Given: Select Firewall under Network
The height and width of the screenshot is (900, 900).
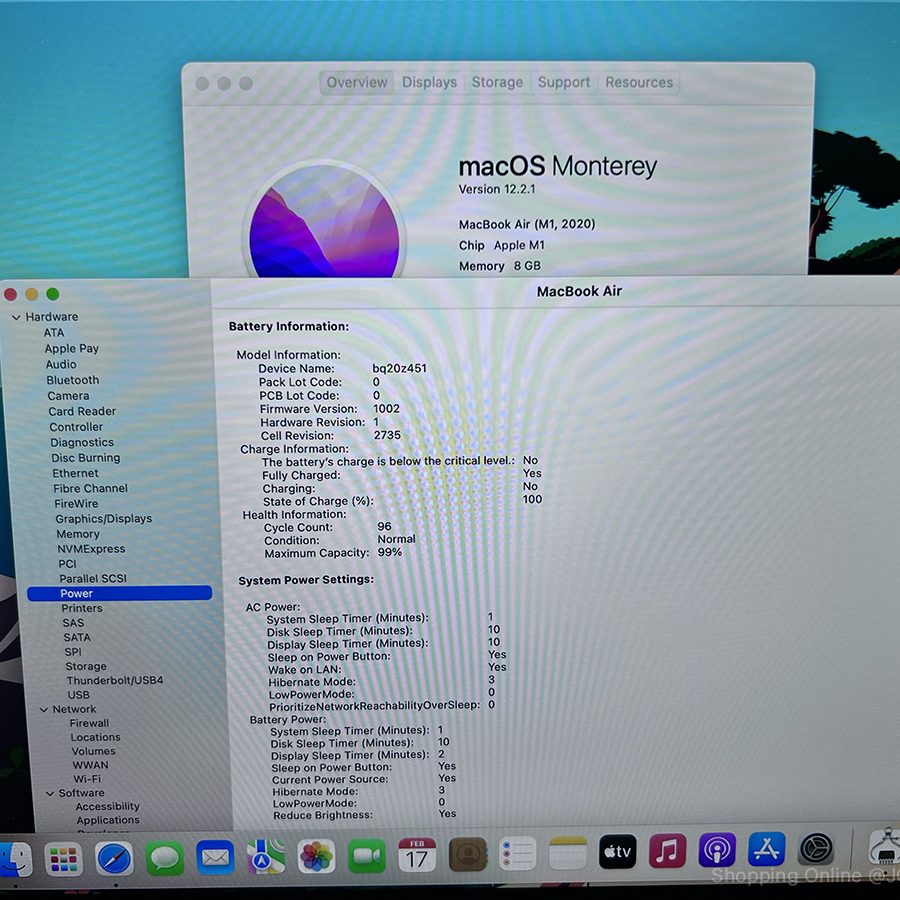Looking at the screenshot, I should (90, 724).
